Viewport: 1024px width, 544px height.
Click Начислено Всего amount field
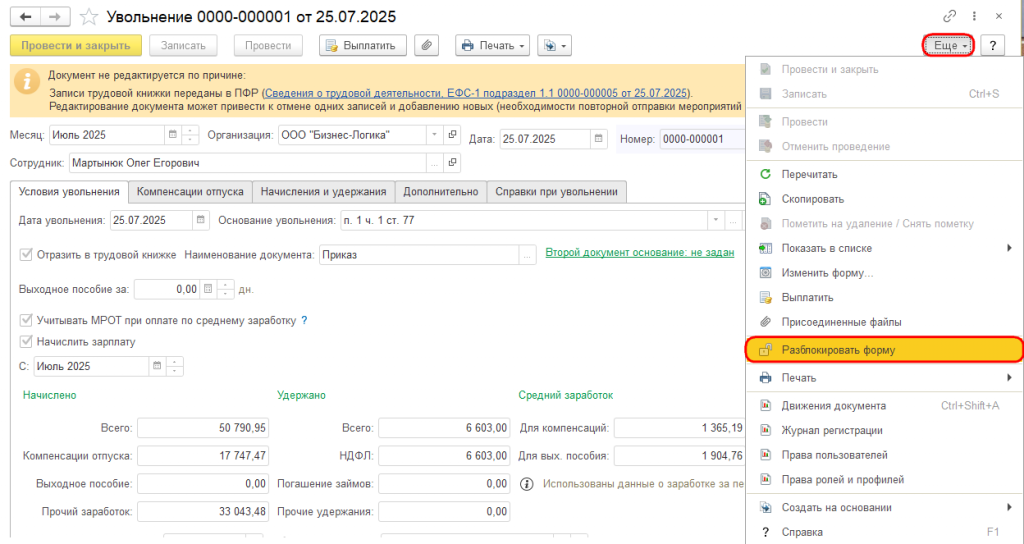[203, 428]
